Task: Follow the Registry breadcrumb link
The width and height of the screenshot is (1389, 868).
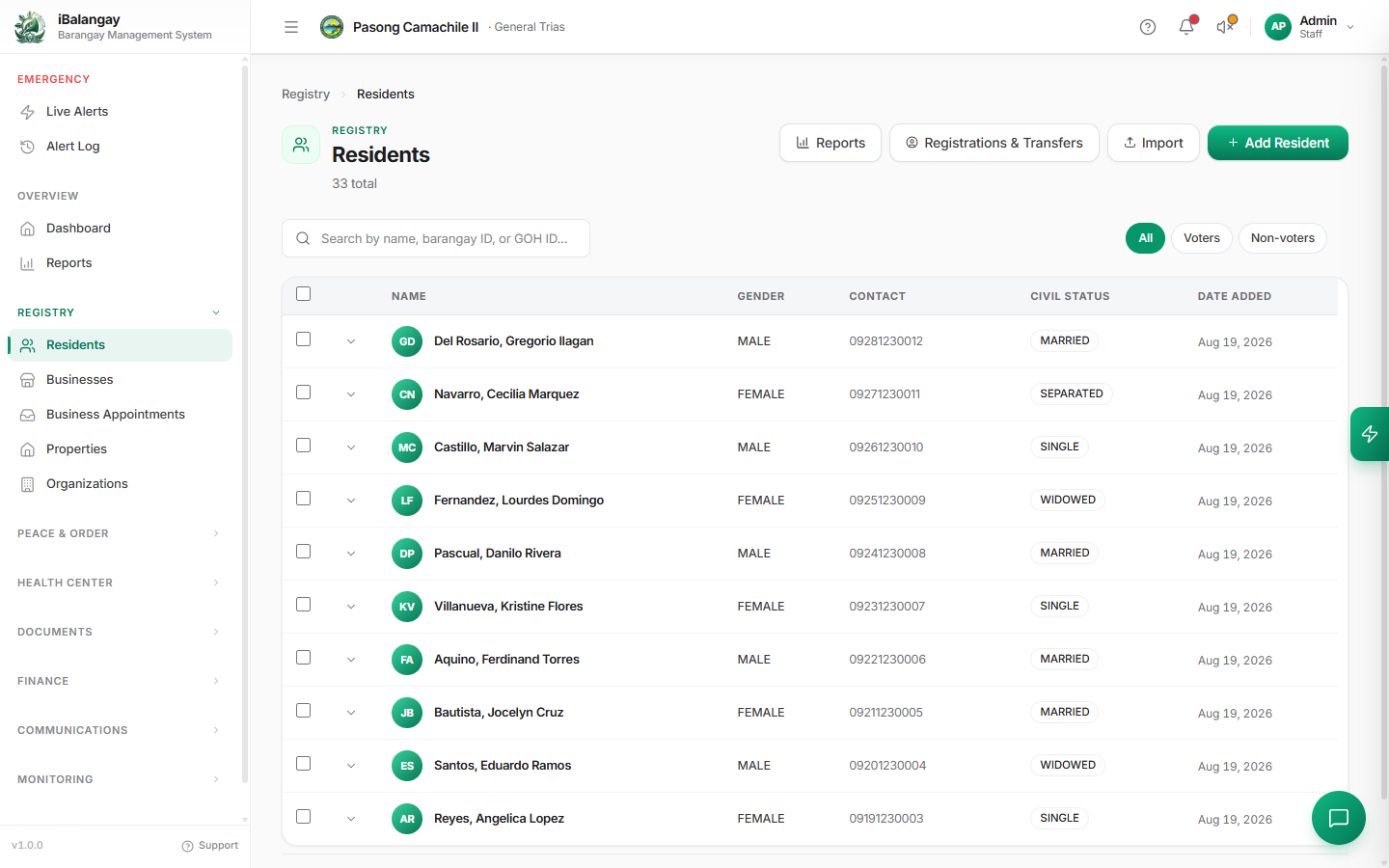Action: 306,94
